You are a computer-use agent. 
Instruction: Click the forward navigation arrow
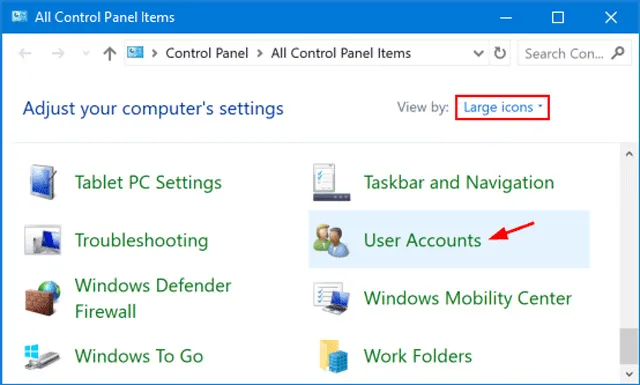[58, 53]
